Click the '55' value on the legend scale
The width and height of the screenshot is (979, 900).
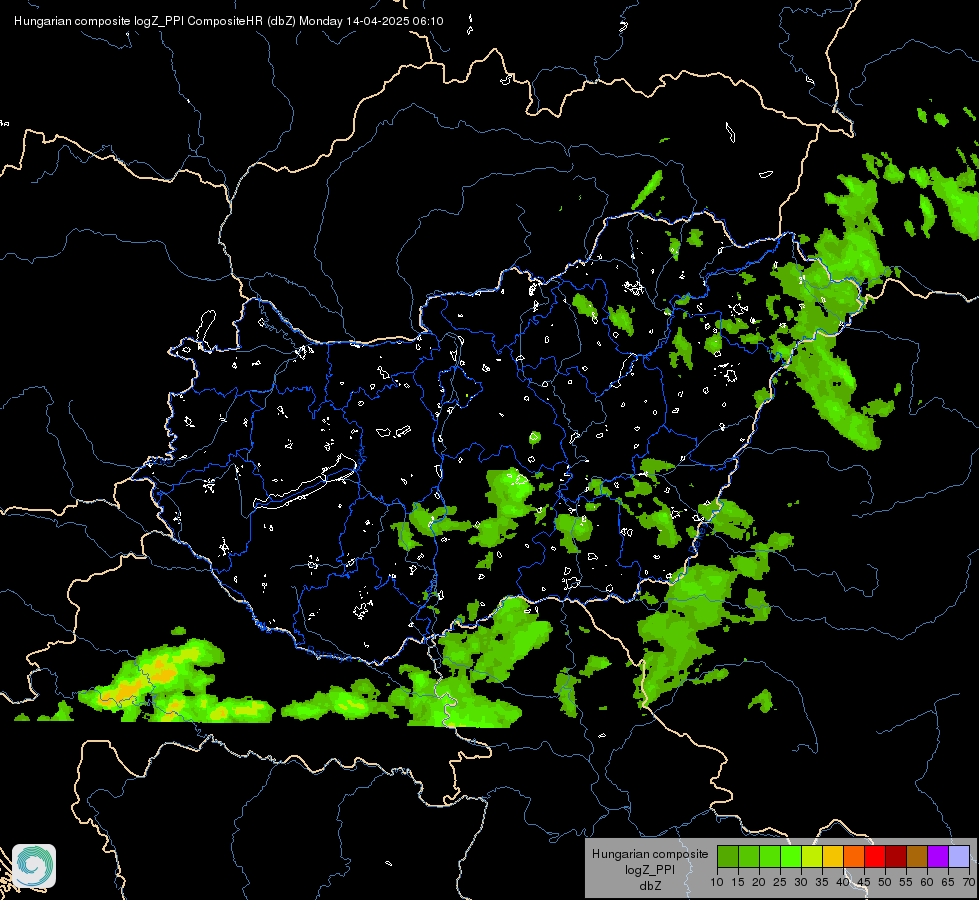906,882
